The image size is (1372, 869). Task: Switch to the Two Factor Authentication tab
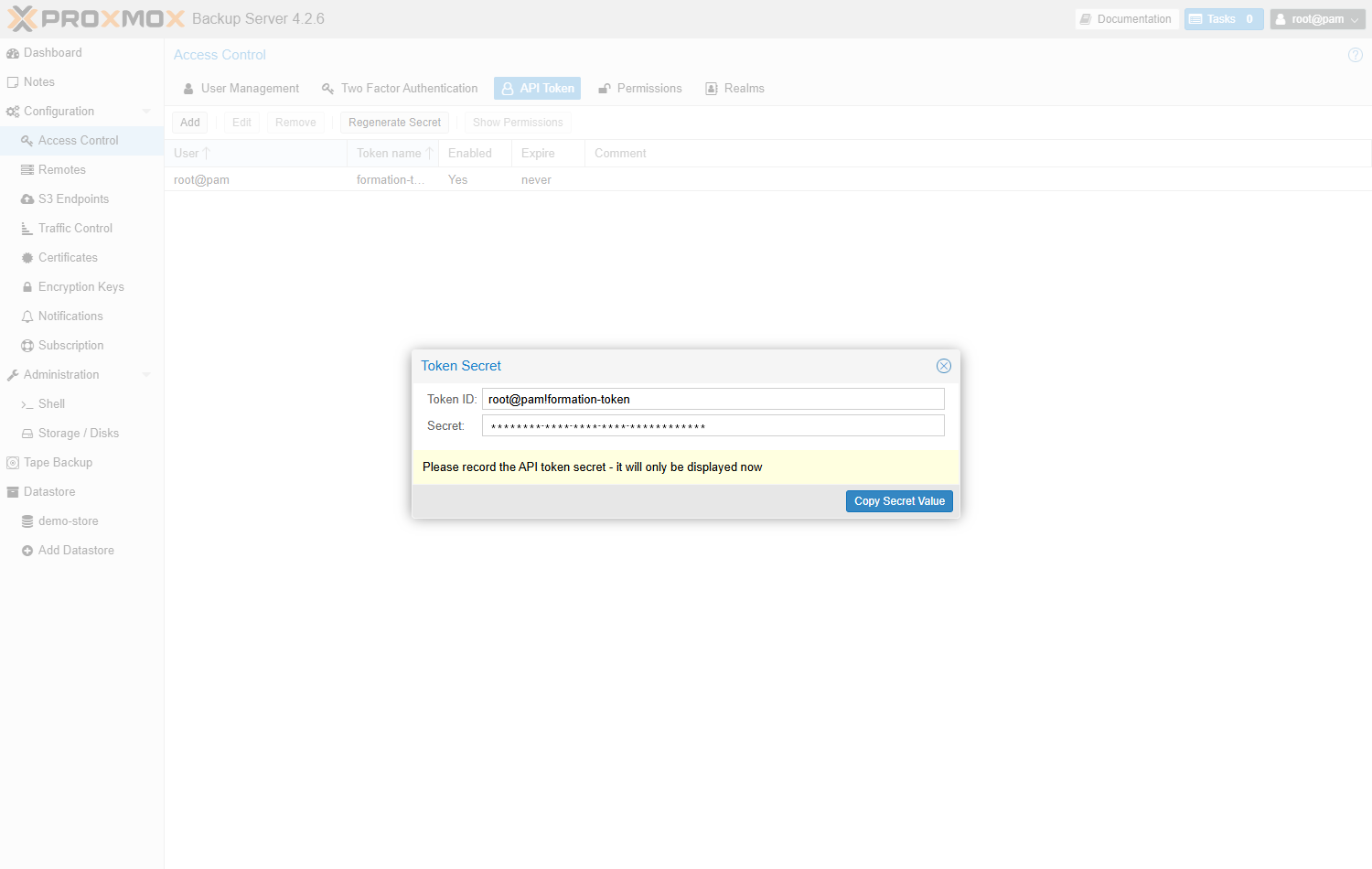[x=400, y=89]
